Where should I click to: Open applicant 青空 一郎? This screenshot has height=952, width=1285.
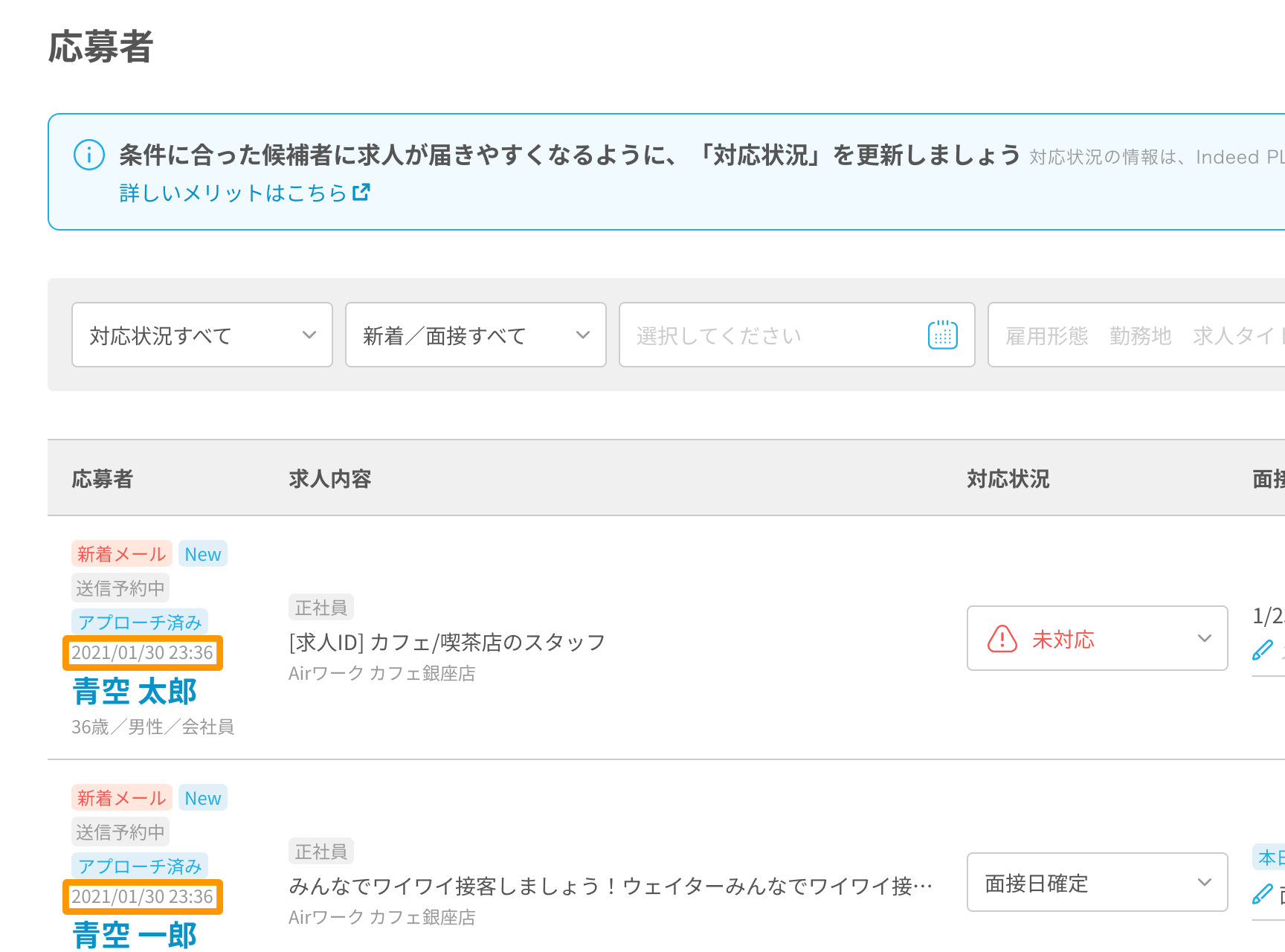(135, 935)
